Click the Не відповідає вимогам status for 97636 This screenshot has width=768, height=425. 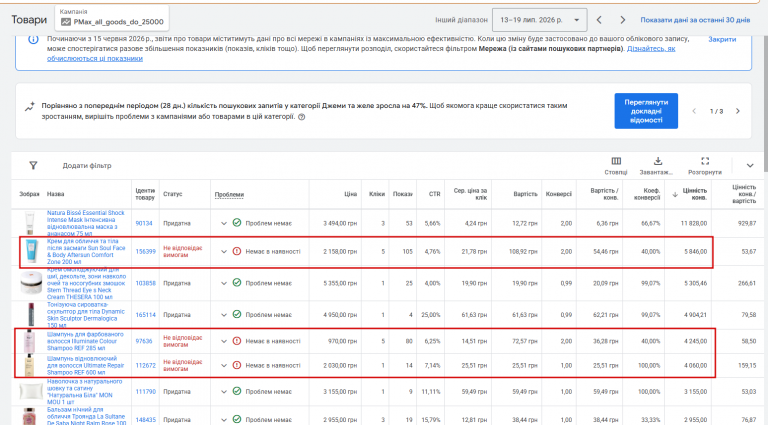(x=182, y=341)
